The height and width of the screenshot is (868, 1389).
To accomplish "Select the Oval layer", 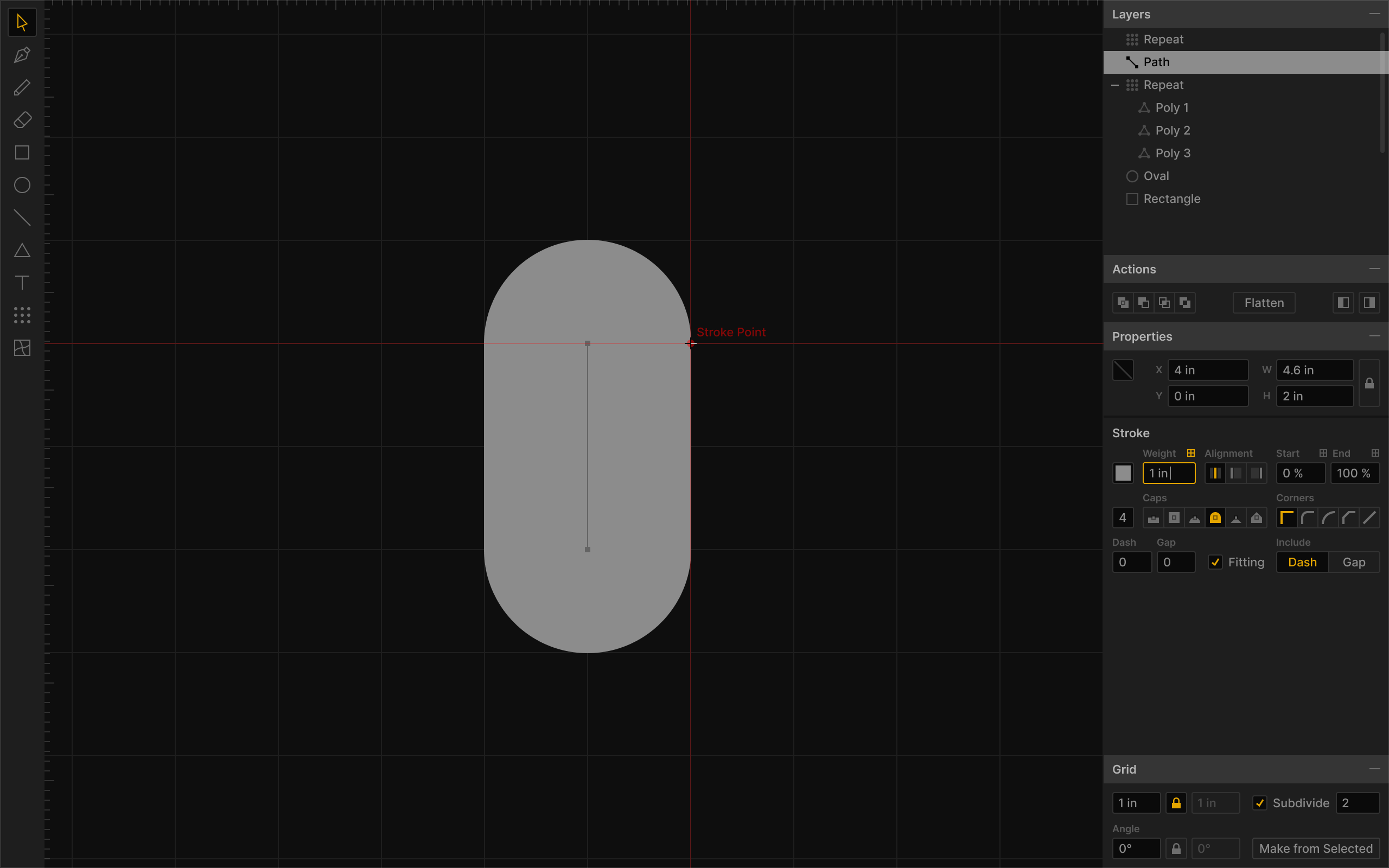I will tap(1156, 176).
